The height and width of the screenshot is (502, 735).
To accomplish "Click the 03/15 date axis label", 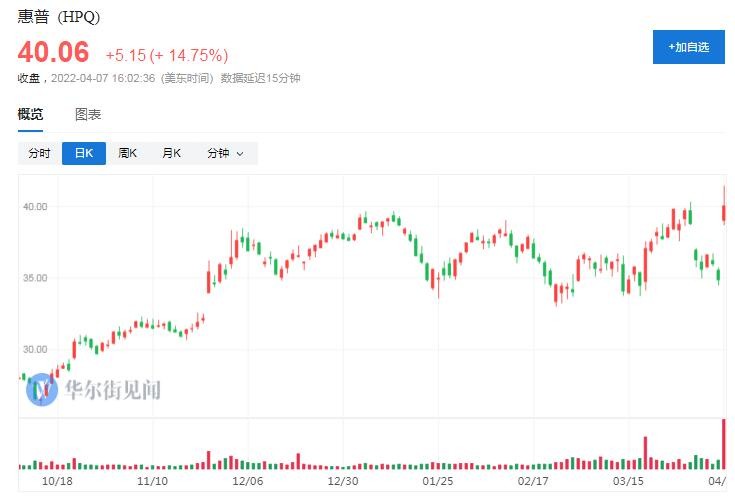I will [627, 481].
